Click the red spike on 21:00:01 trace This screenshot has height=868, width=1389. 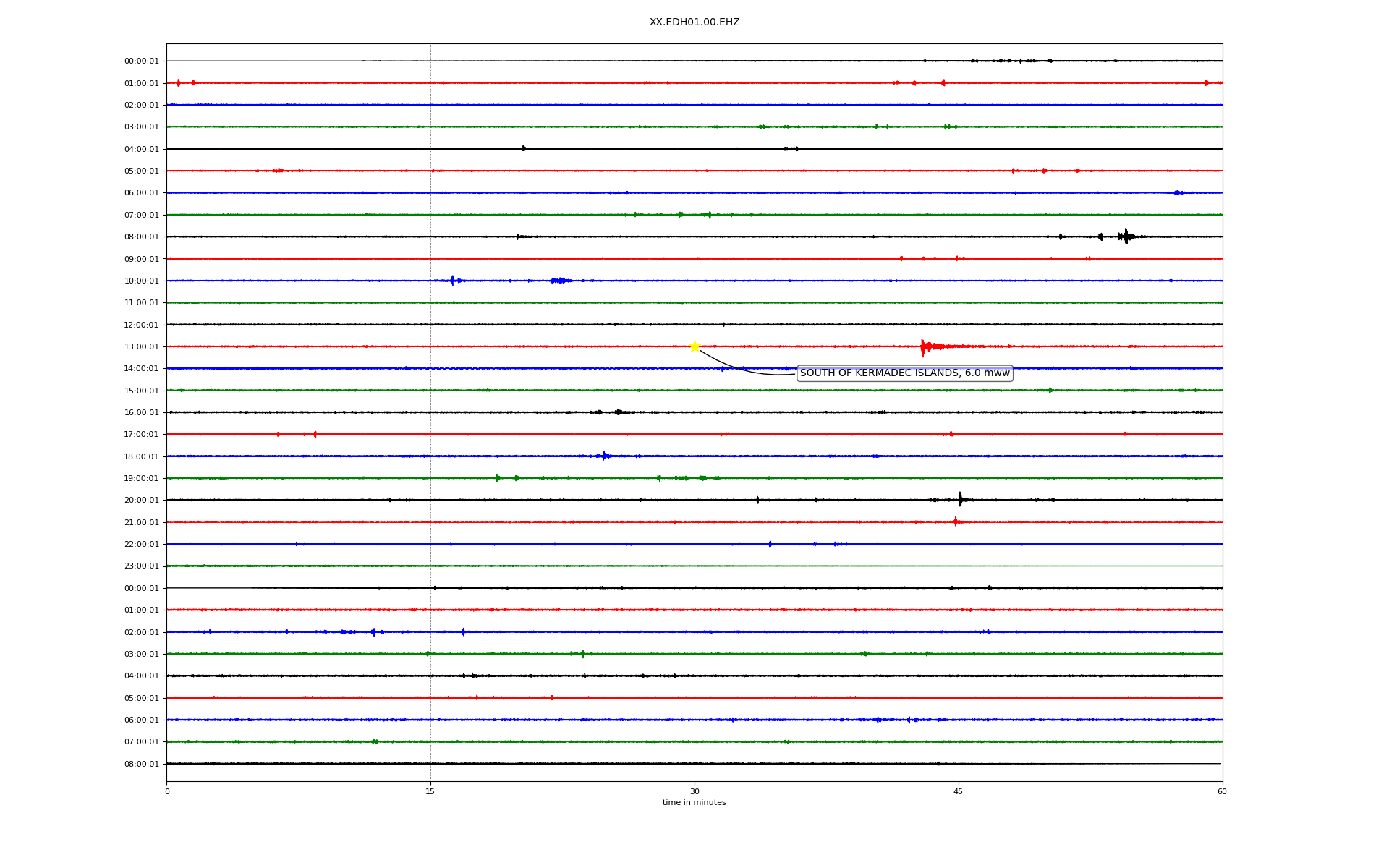click(956, 522)
